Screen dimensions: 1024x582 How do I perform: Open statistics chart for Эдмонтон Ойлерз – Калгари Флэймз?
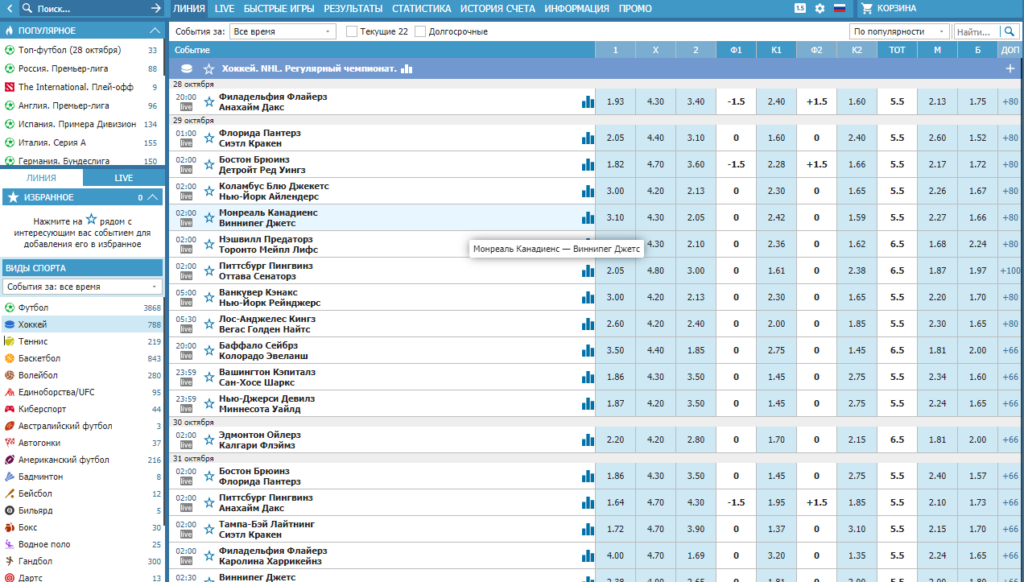click(588, 440)
